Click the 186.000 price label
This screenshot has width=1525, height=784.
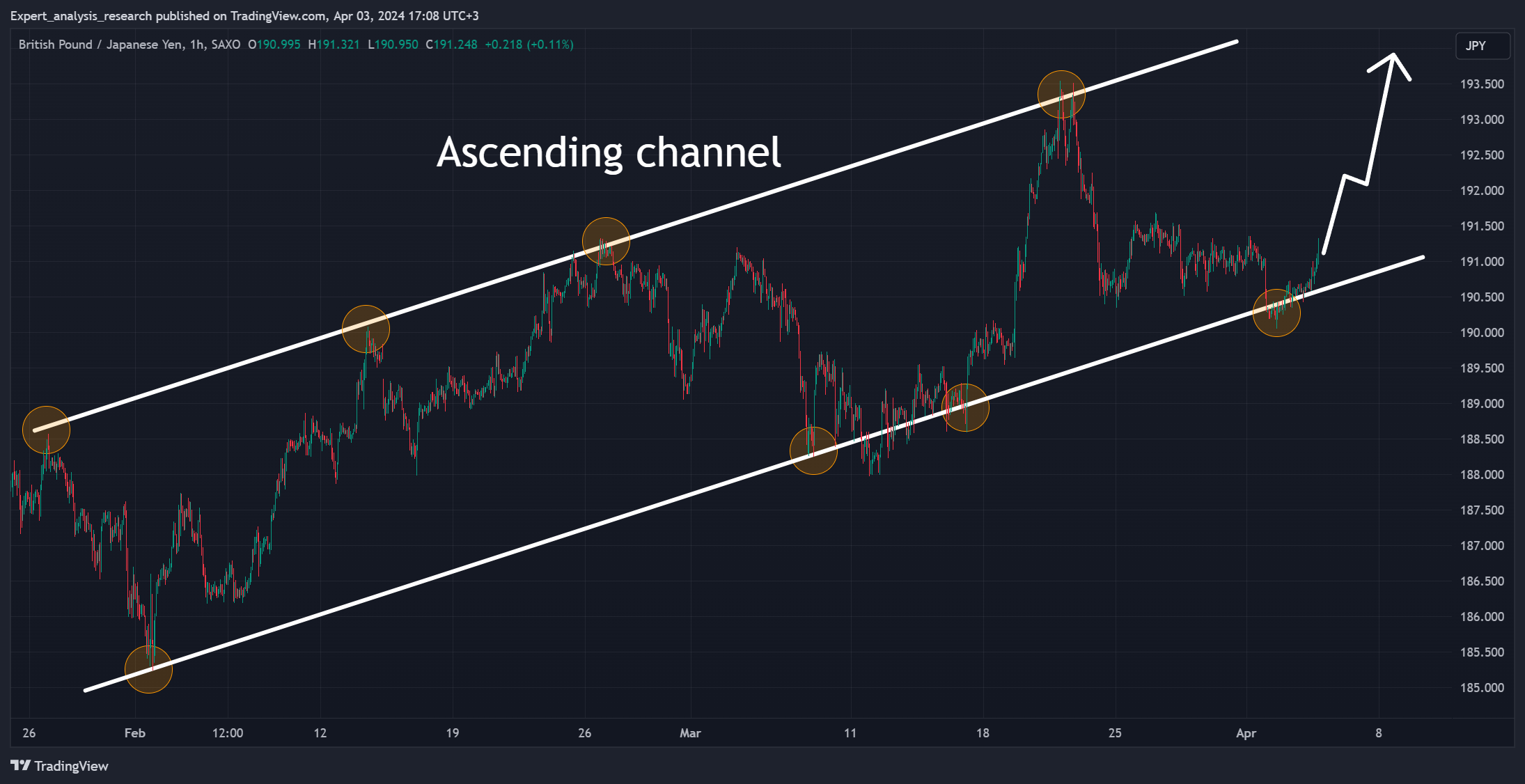click(1482, 617)
